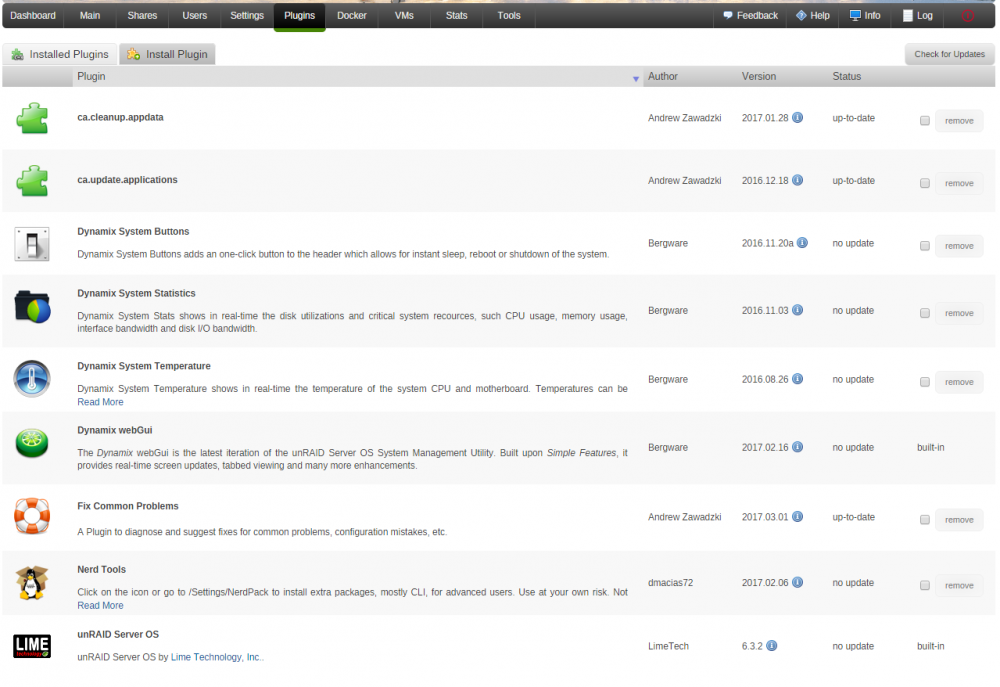The height and width of the screenshot is (687, 1000).
Task: Show version info icon next to 6.3.2
Action: tap(772, 646)
